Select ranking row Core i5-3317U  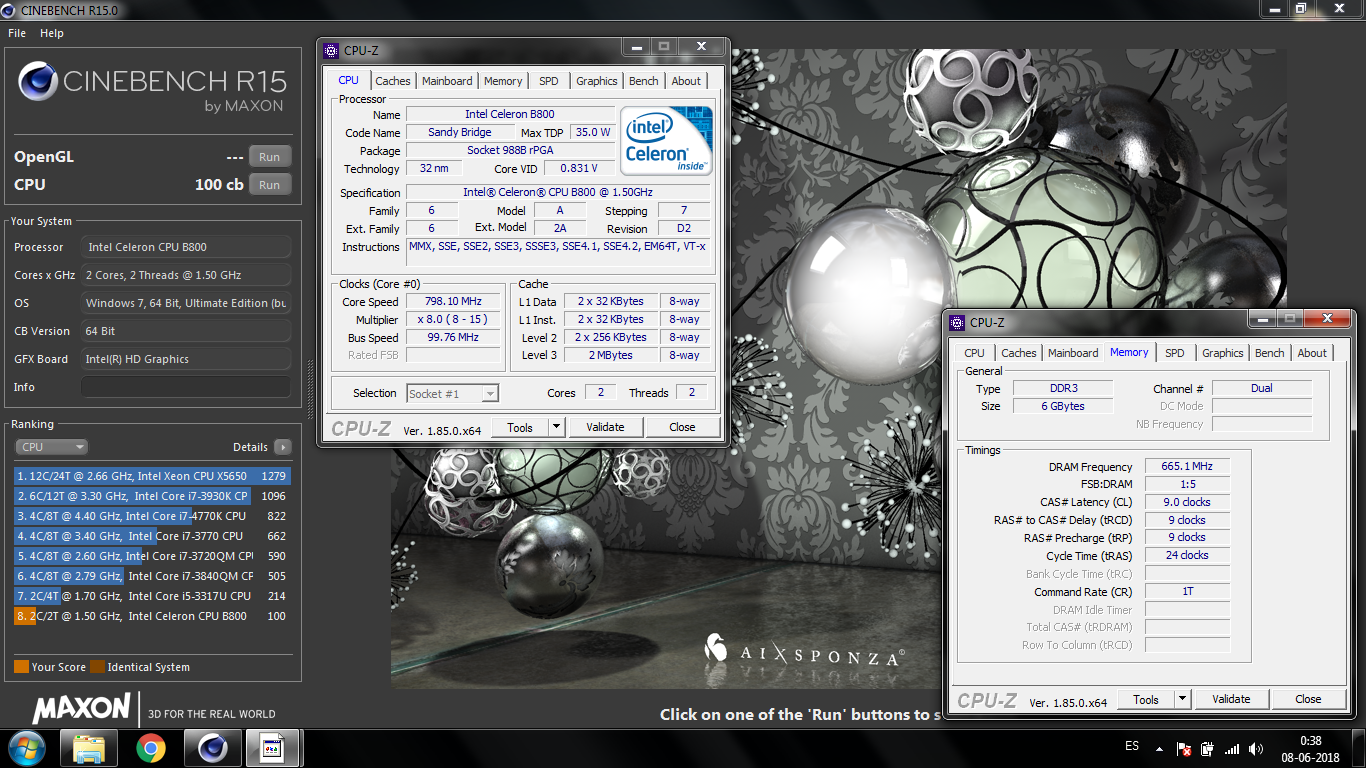pyautogui.click(x=152, y=596)
